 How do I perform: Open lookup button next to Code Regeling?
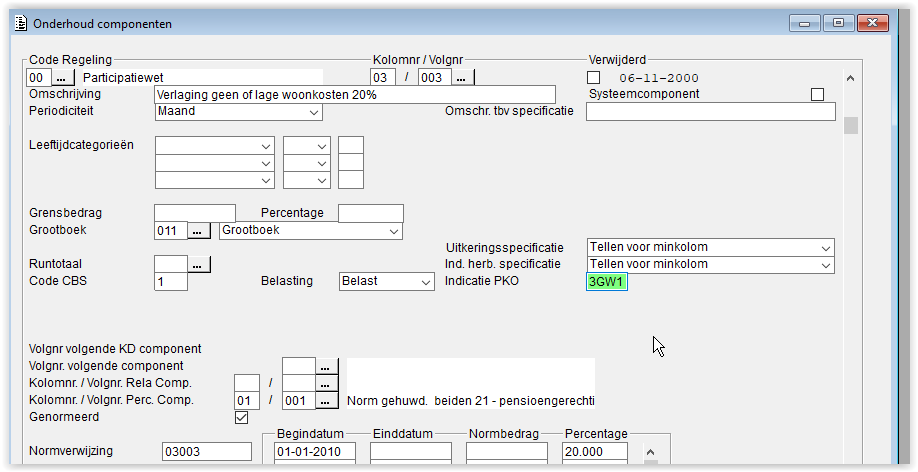pyautogui.click(x=63, y=77)
